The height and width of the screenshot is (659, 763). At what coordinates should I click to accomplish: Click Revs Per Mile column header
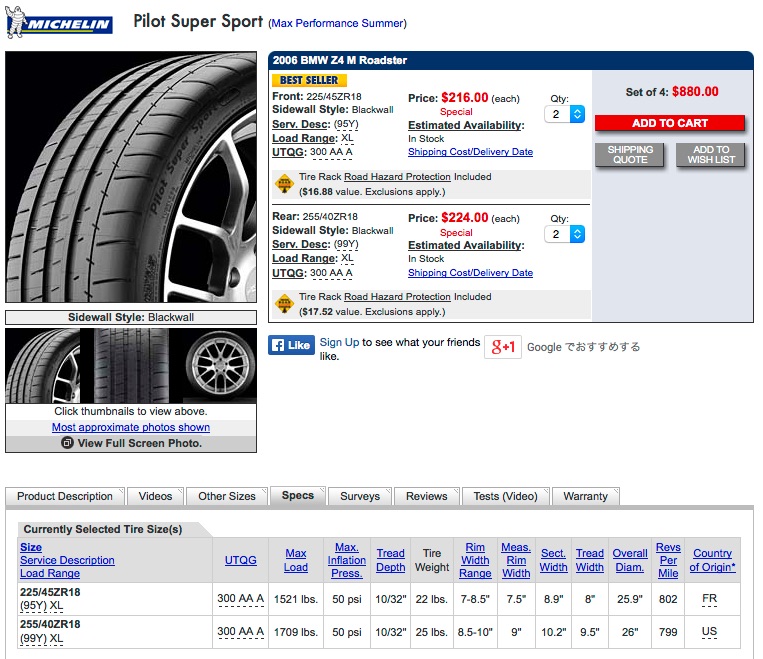pyautogui.click(x=668, y=560)
